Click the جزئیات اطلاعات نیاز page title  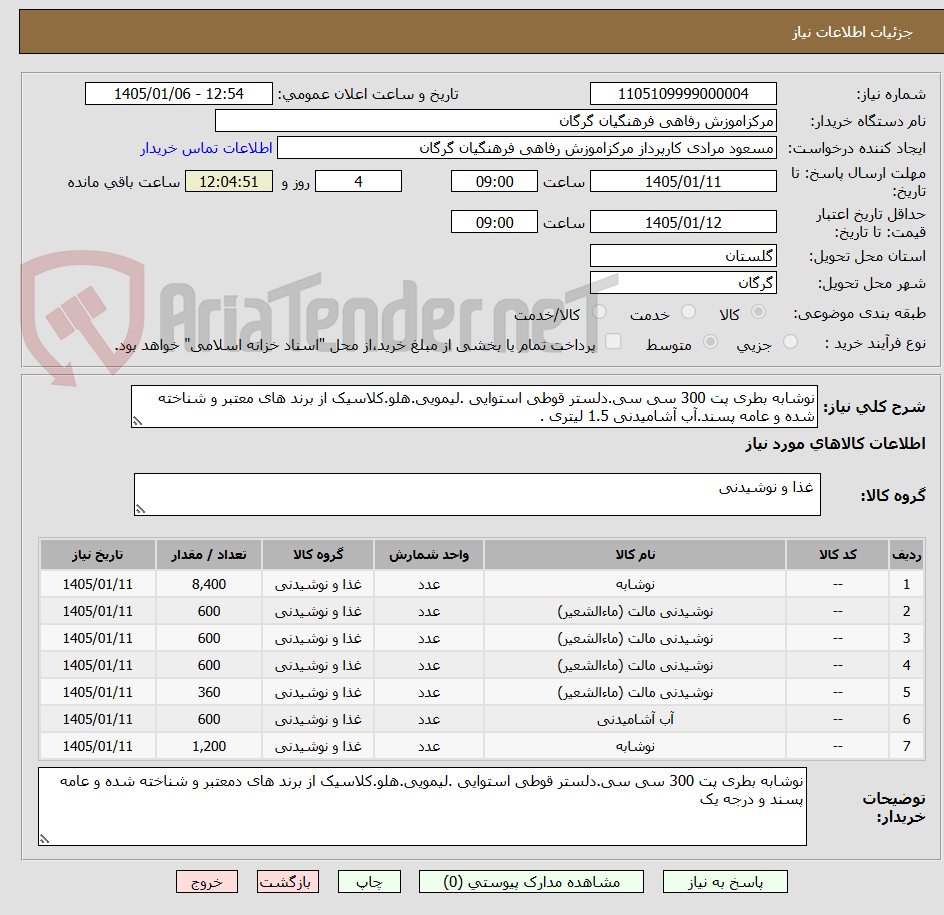pos(852,32)
